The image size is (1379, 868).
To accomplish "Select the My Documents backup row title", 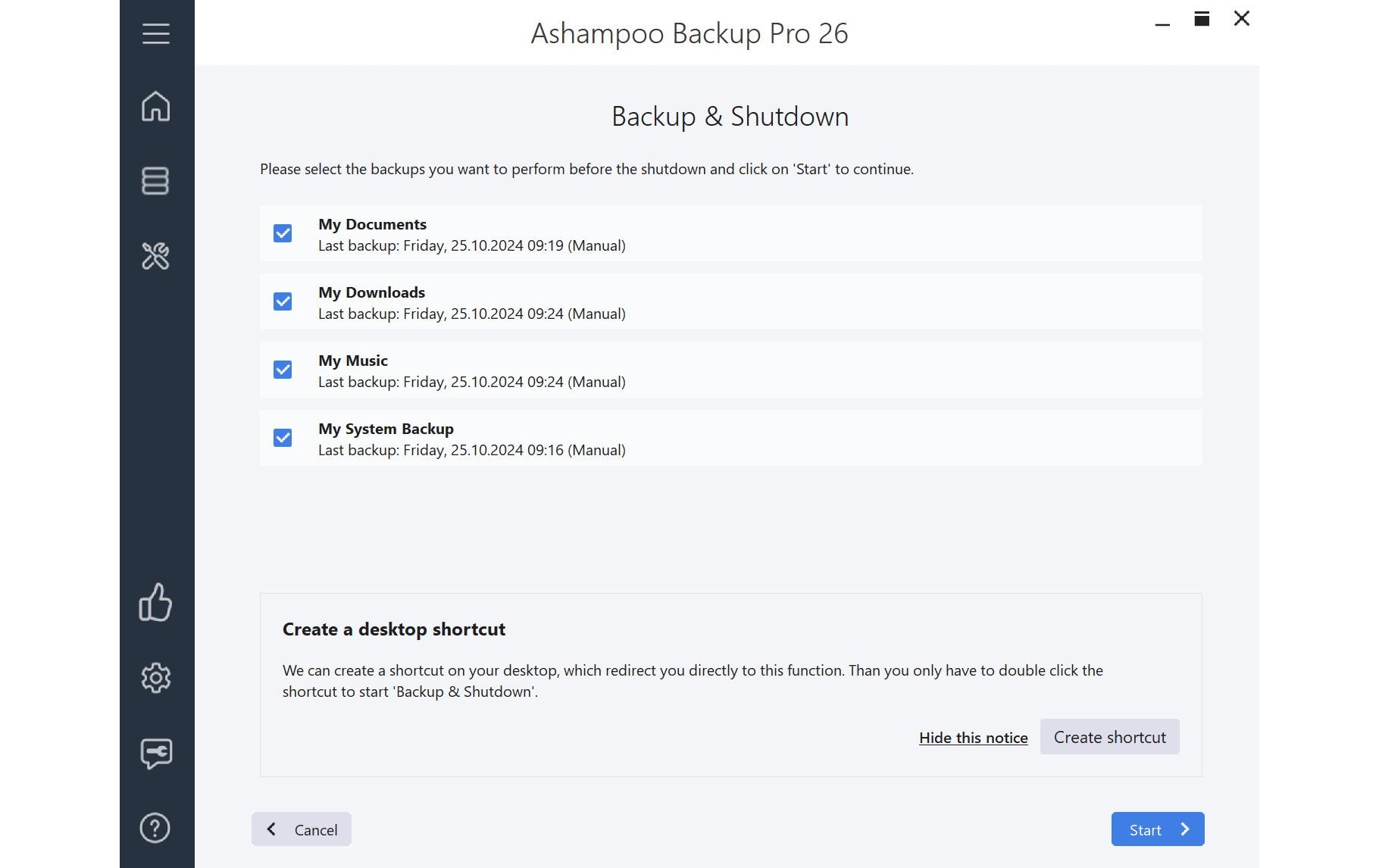I will pos(372,224).
